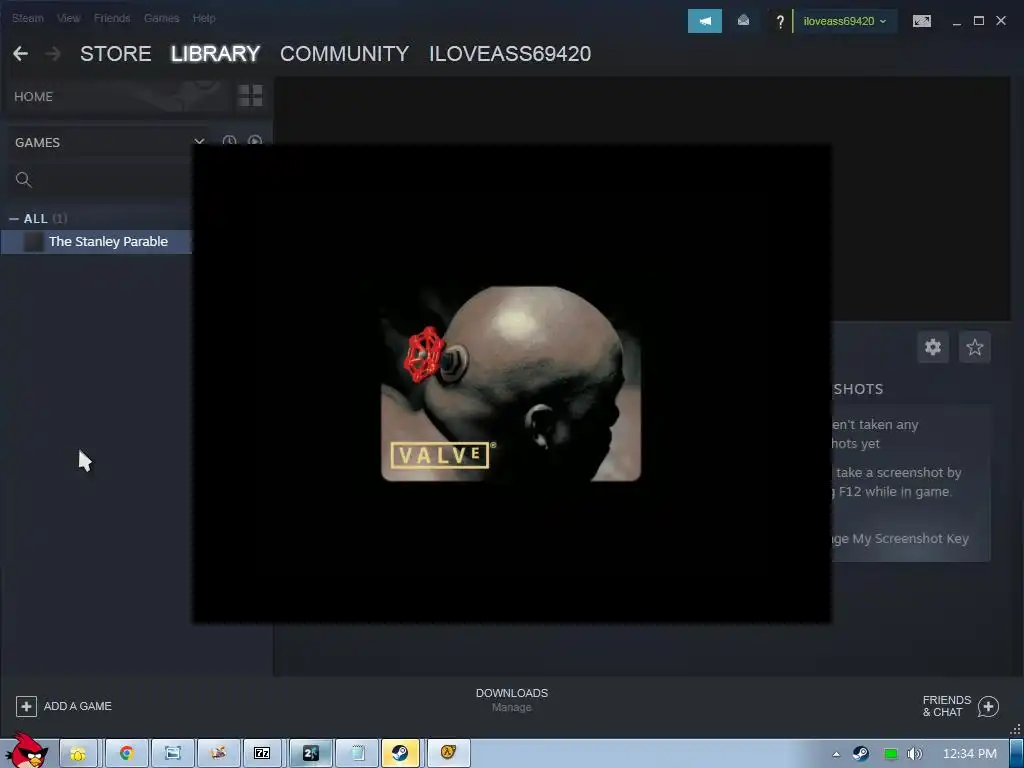Image resolution: width=1024 pixels, height=768 pixels.
Task: Click the Steam taskbar button
Action: click(400, 754)
